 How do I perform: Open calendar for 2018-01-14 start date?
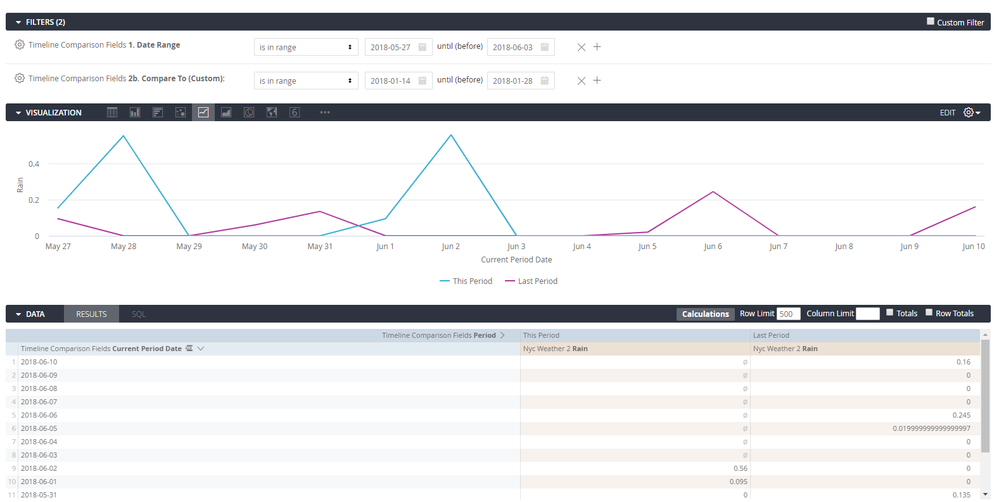point(422,81)
